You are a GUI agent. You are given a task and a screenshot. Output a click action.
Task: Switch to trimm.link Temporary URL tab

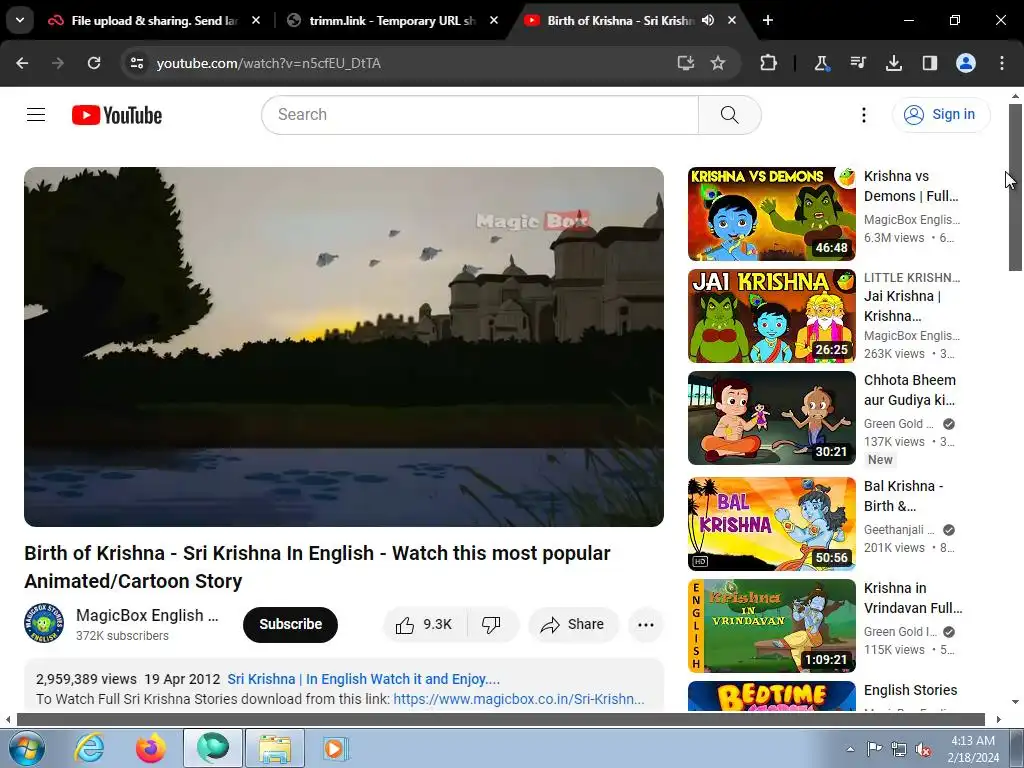(x=392, y=20)
